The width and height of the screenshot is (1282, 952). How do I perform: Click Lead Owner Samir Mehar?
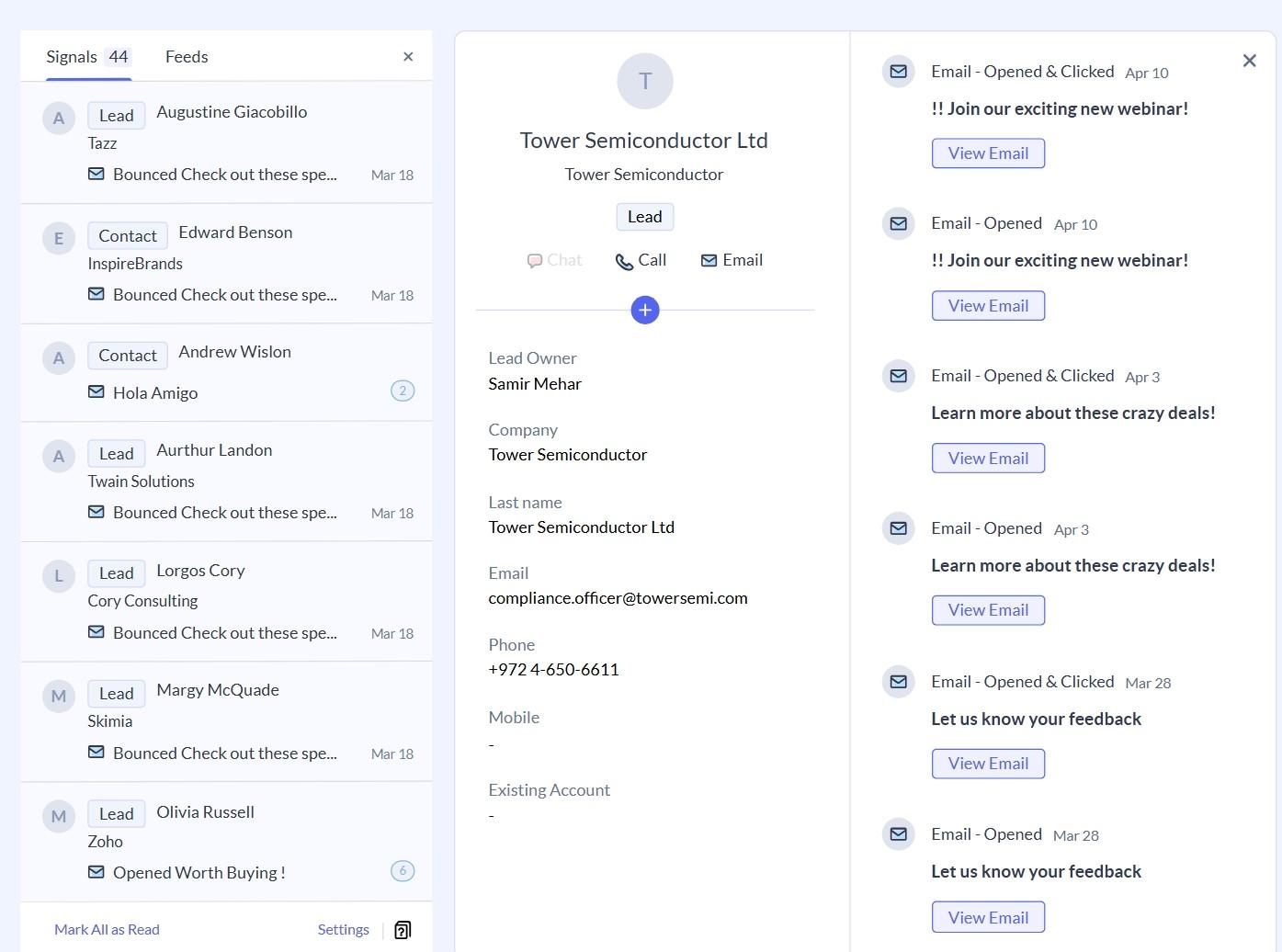coord(535,384)
